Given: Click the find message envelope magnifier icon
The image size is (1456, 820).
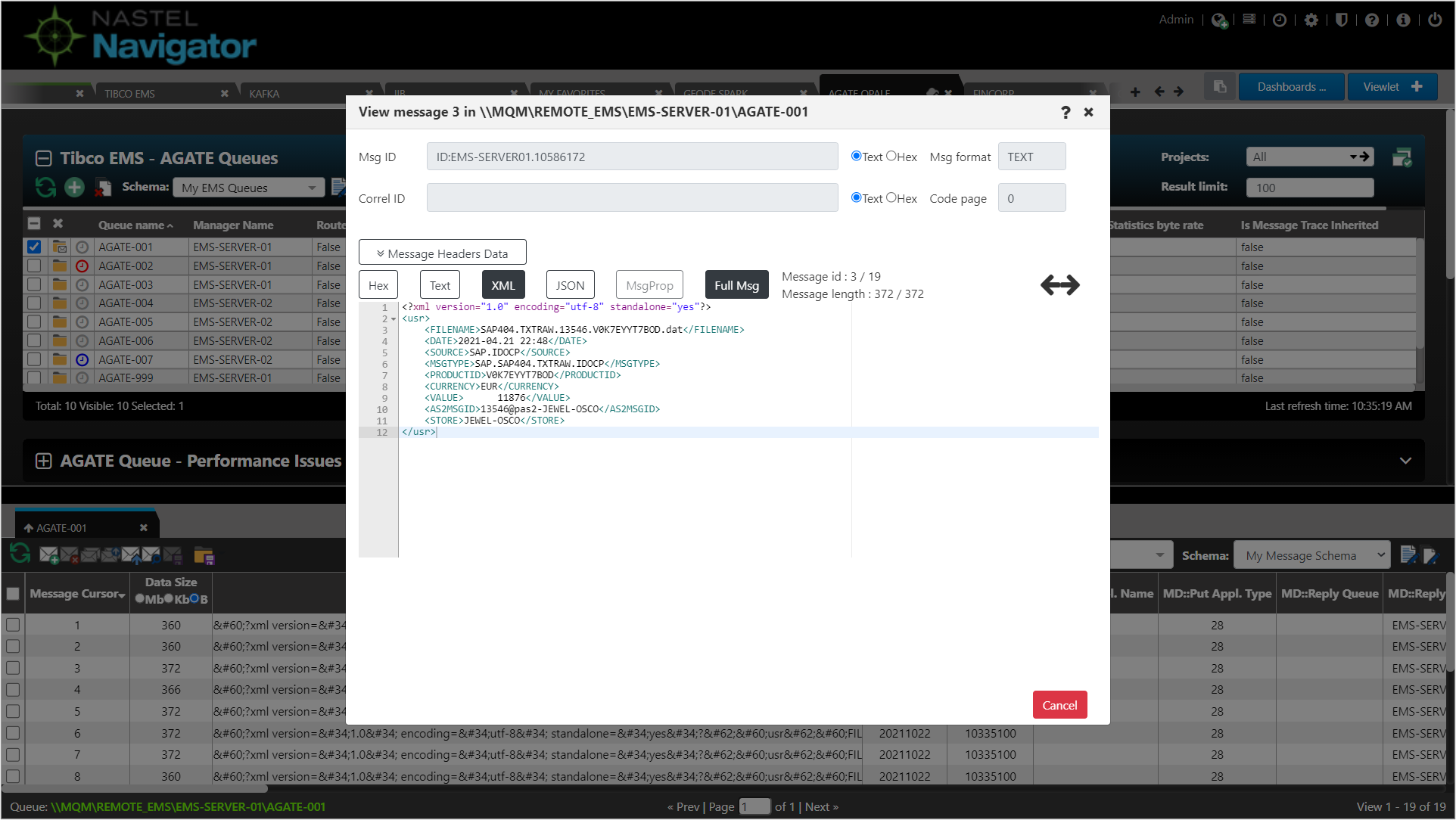Looking at the screenshot, I should pyautogui.click(x=151, y=556).
